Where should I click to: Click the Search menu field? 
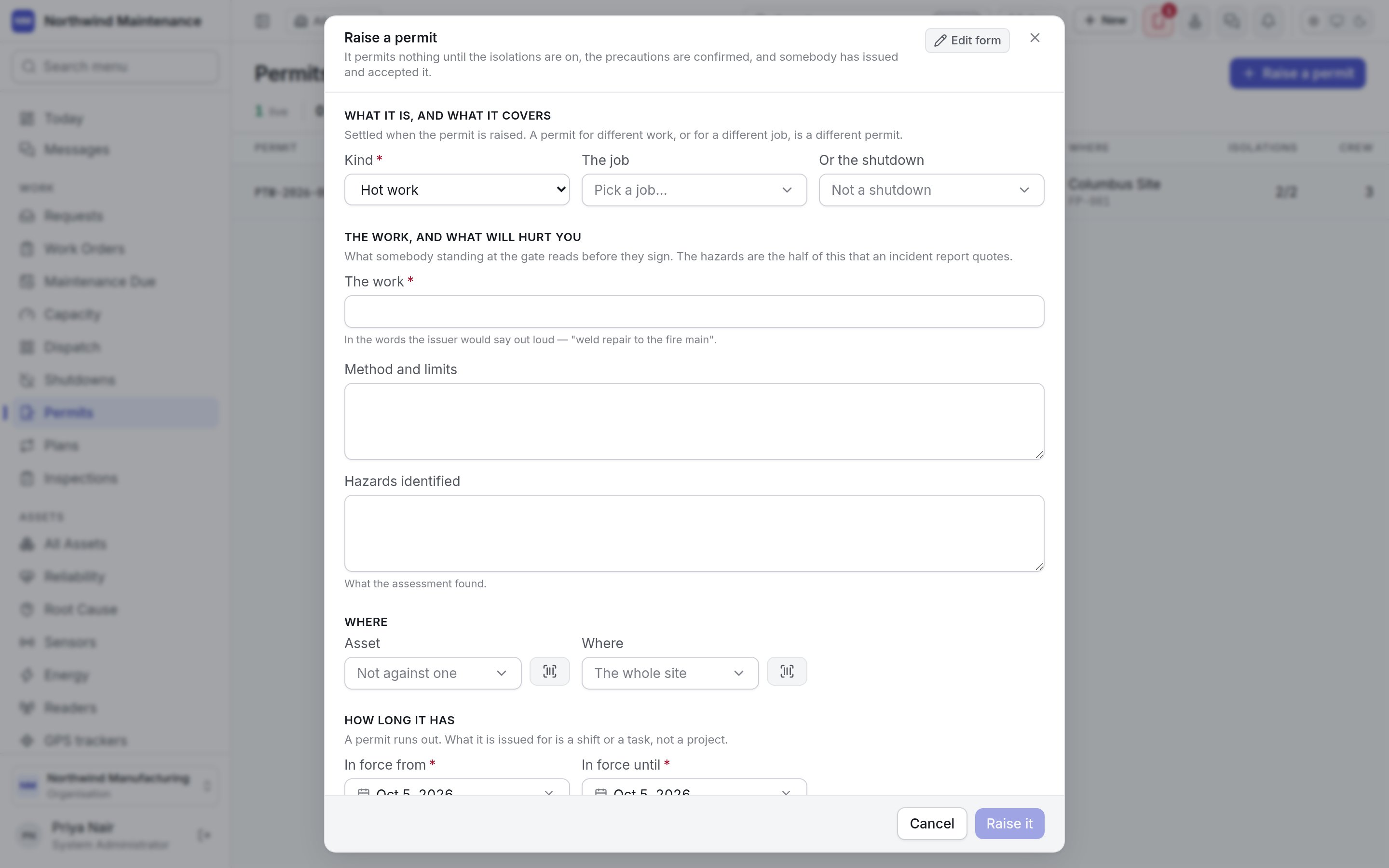click(x=115, y=67)
